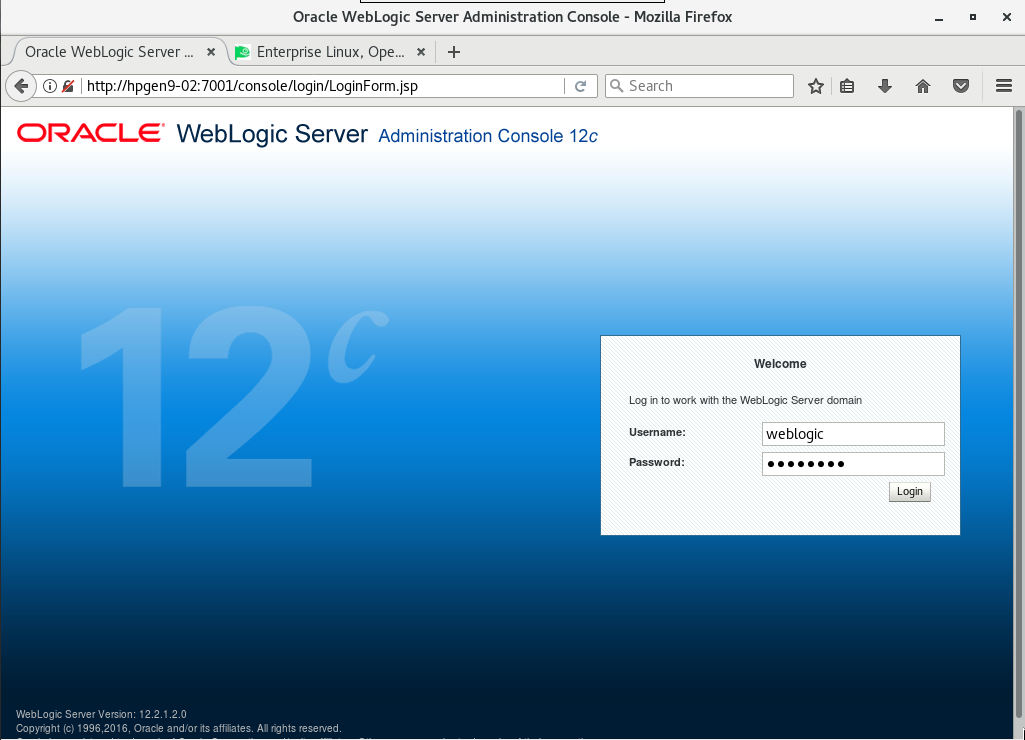Open bookmarks with the clipboard icon
The image size is (1025, 740).
847,86
